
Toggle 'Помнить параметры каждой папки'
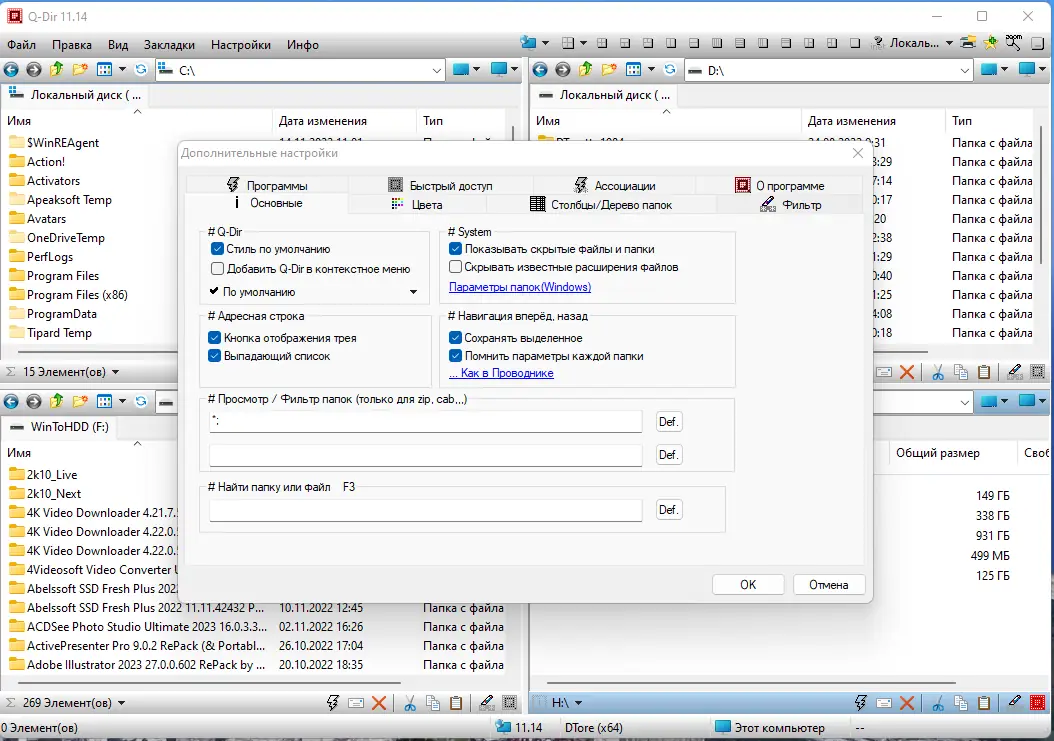coord(455,356)
